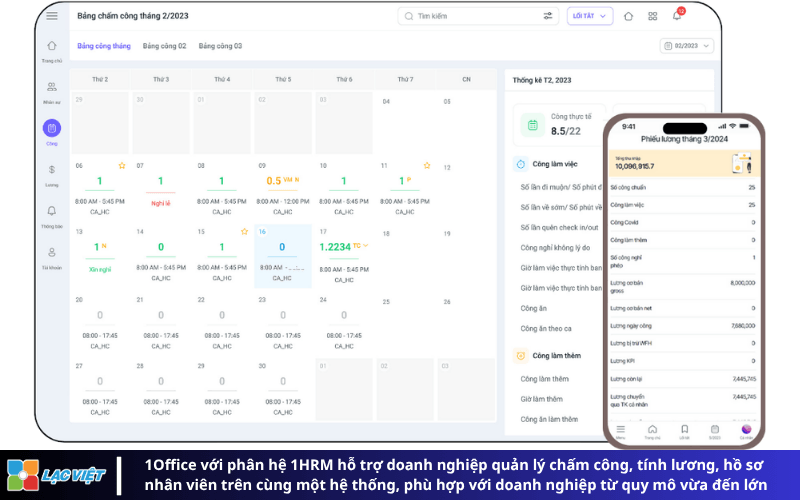Click day 20 cell with 08:00 - 17:45
Viewport: 800px width, 500px height.
click(x=100, y=323)
